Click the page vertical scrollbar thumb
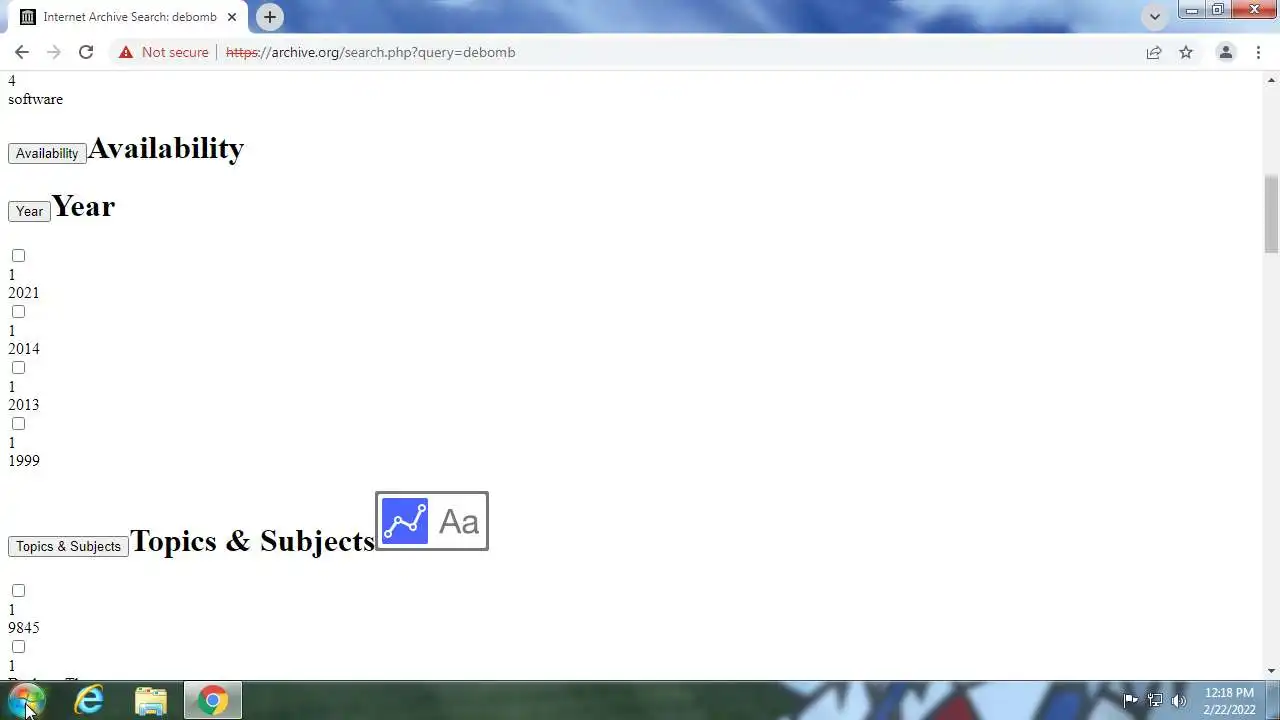1280x720 pixels. coord(1272,214)
